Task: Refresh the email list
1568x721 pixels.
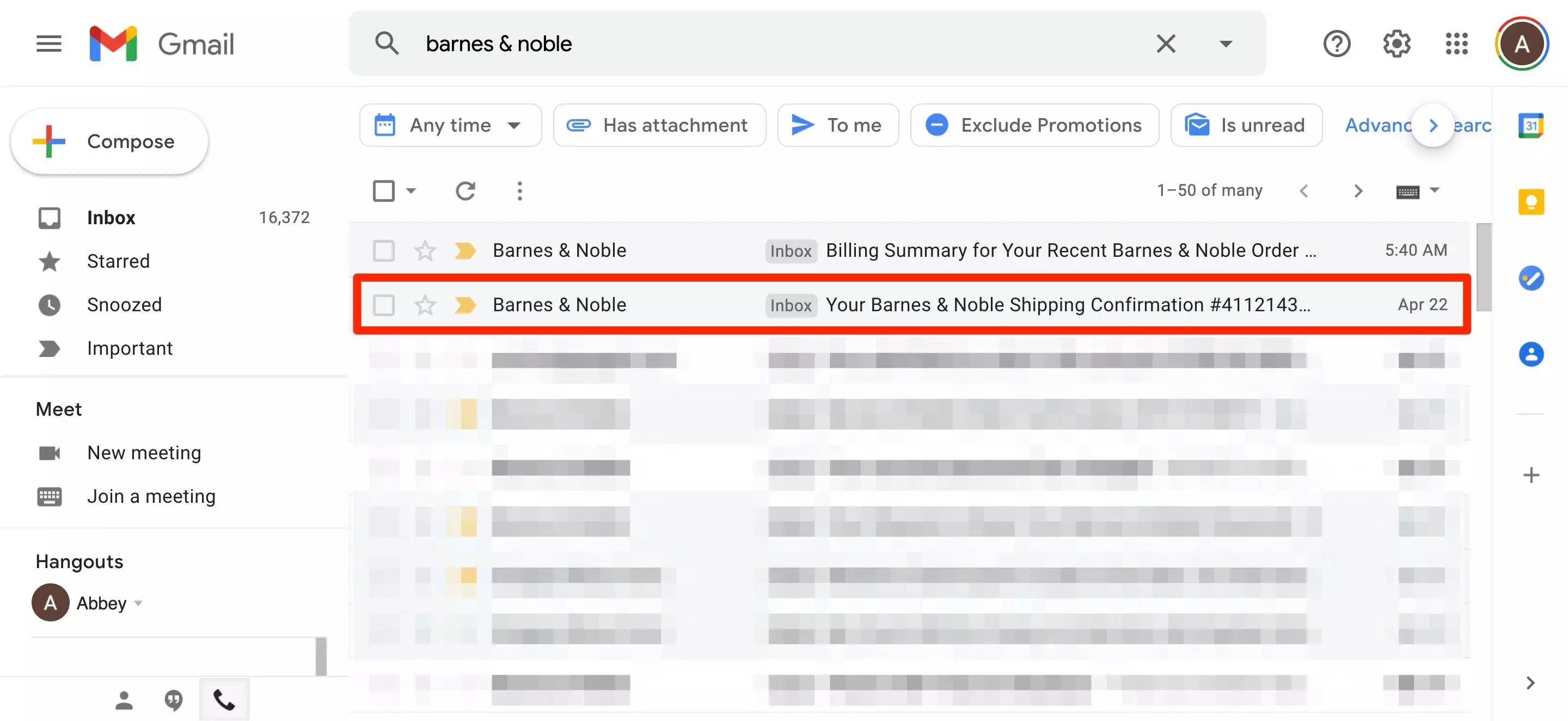Action: coord(465,191)
